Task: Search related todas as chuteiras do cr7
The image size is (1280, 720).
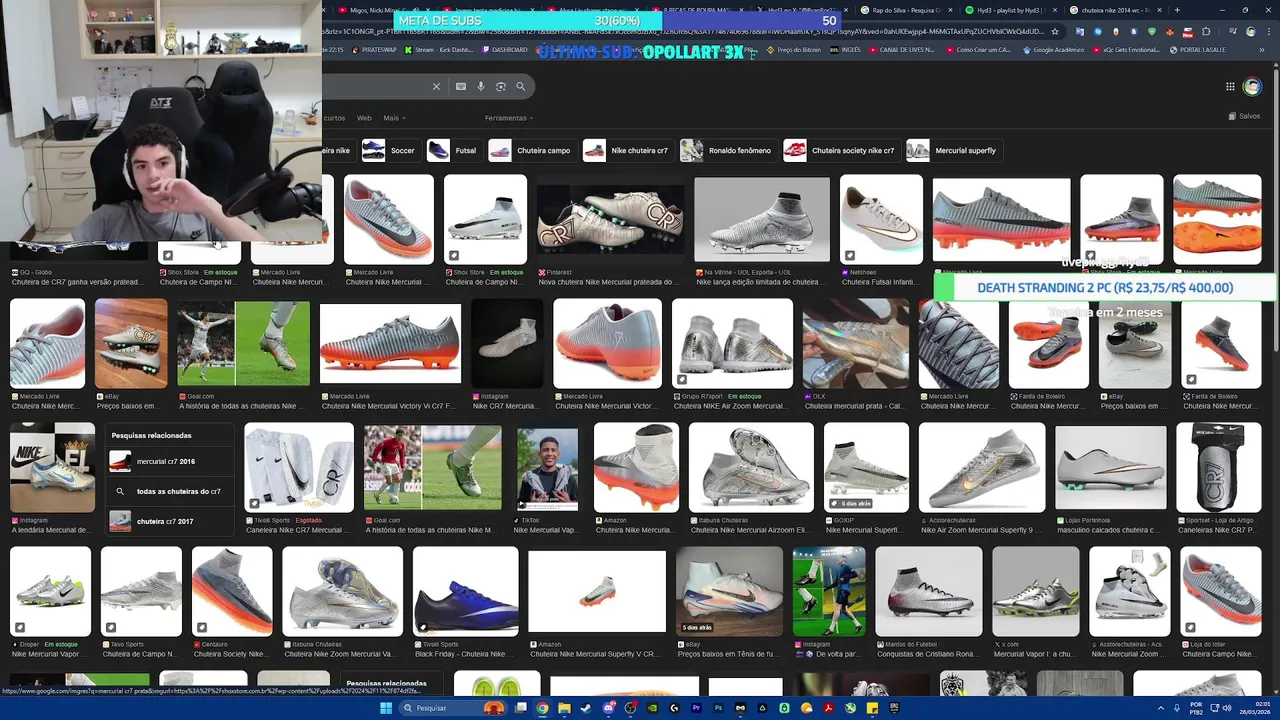Action: (170, 491)
